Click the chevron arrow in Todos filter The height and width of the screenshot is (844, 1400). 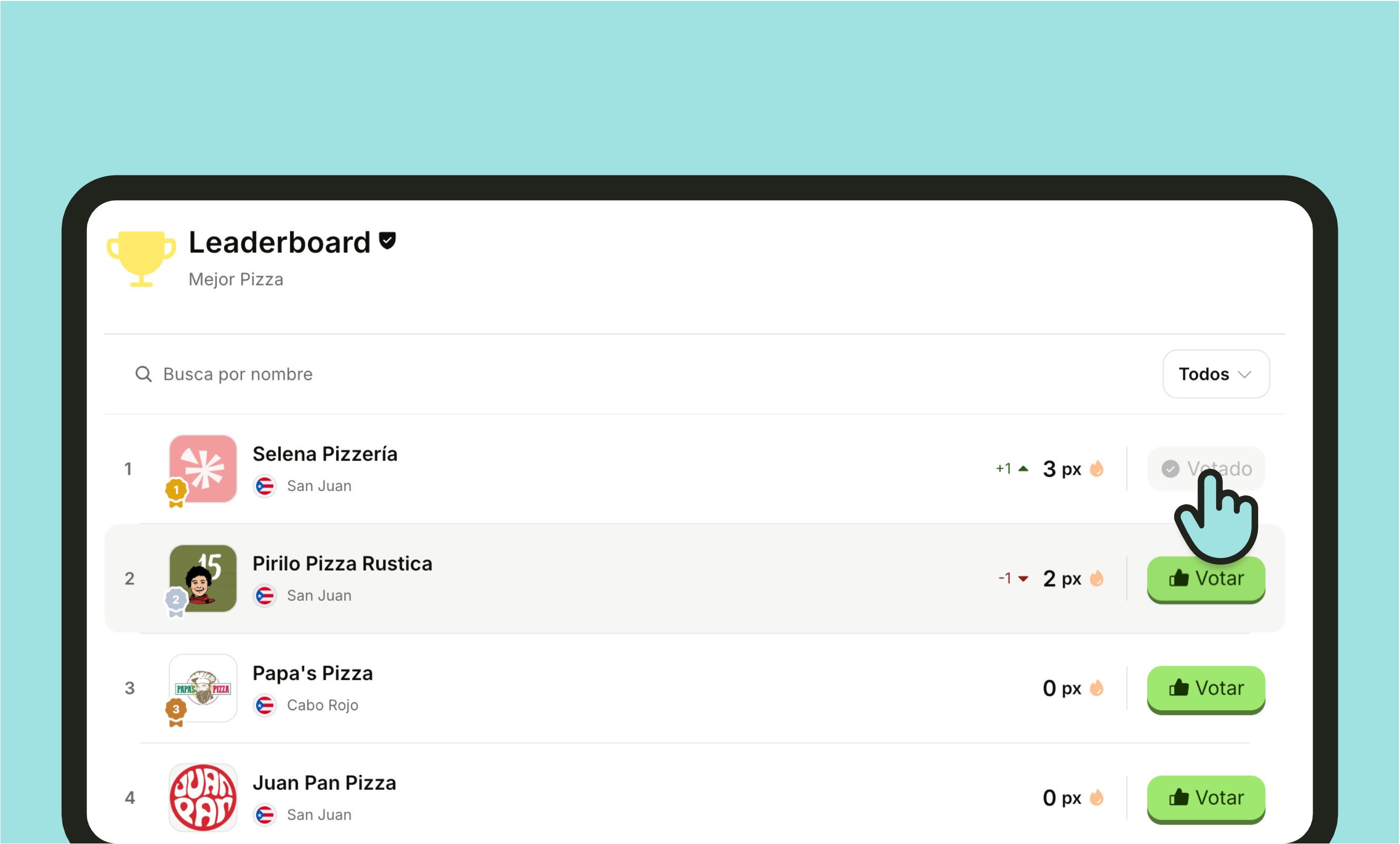(1245, 375)
